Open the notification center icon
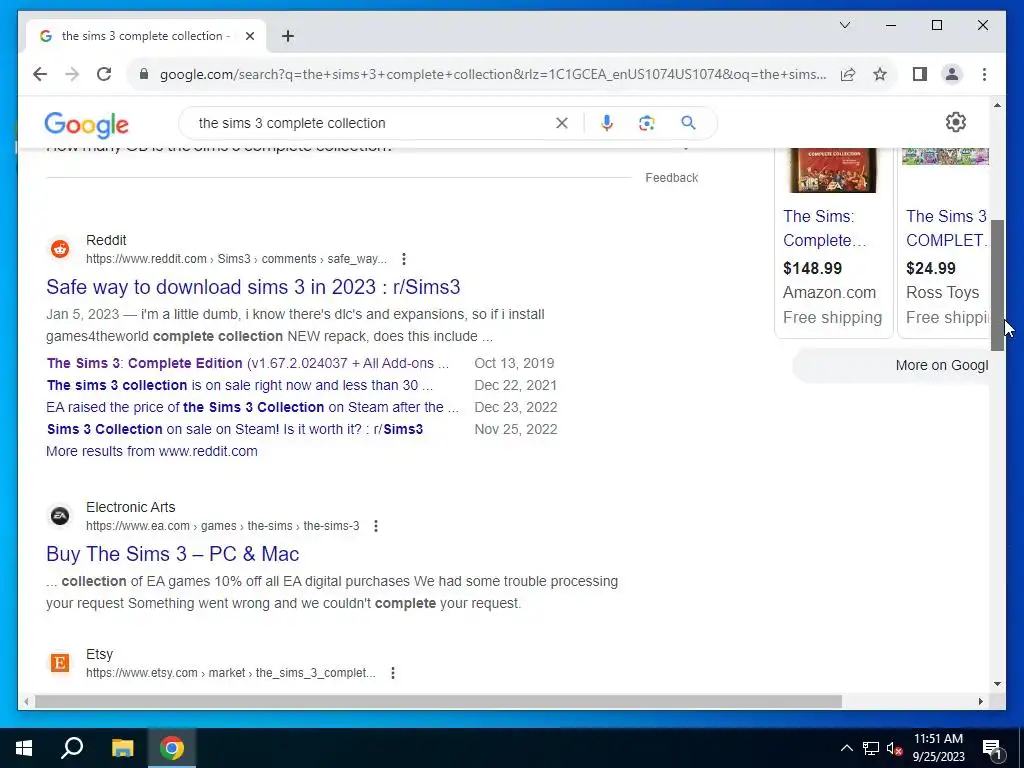This screenshot has height=768, width=1024. click(x=992, y=749)
